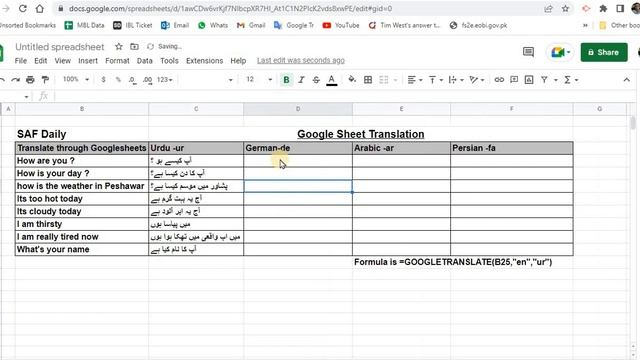
Task: Collapse the menus with the up chevron
Action: click(x=627, y=80)
